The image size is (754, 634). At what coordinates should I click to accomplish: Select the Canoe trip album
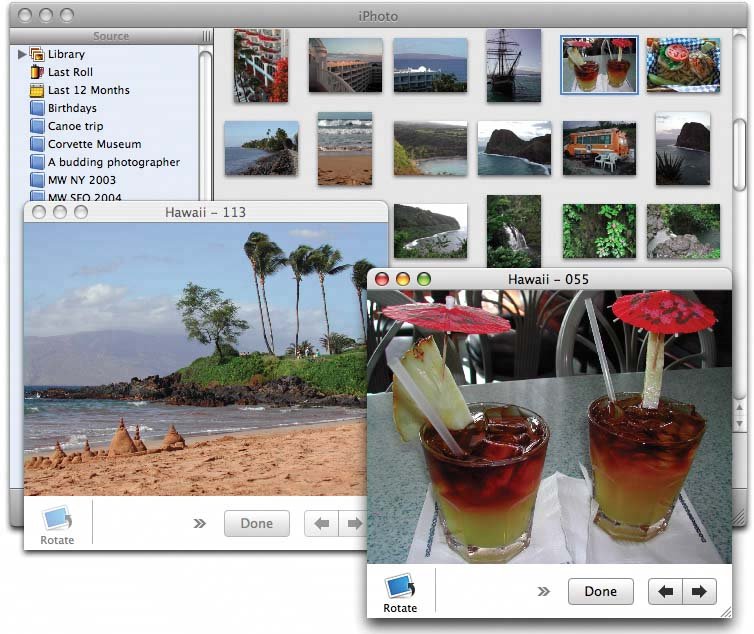coord(75,126)
